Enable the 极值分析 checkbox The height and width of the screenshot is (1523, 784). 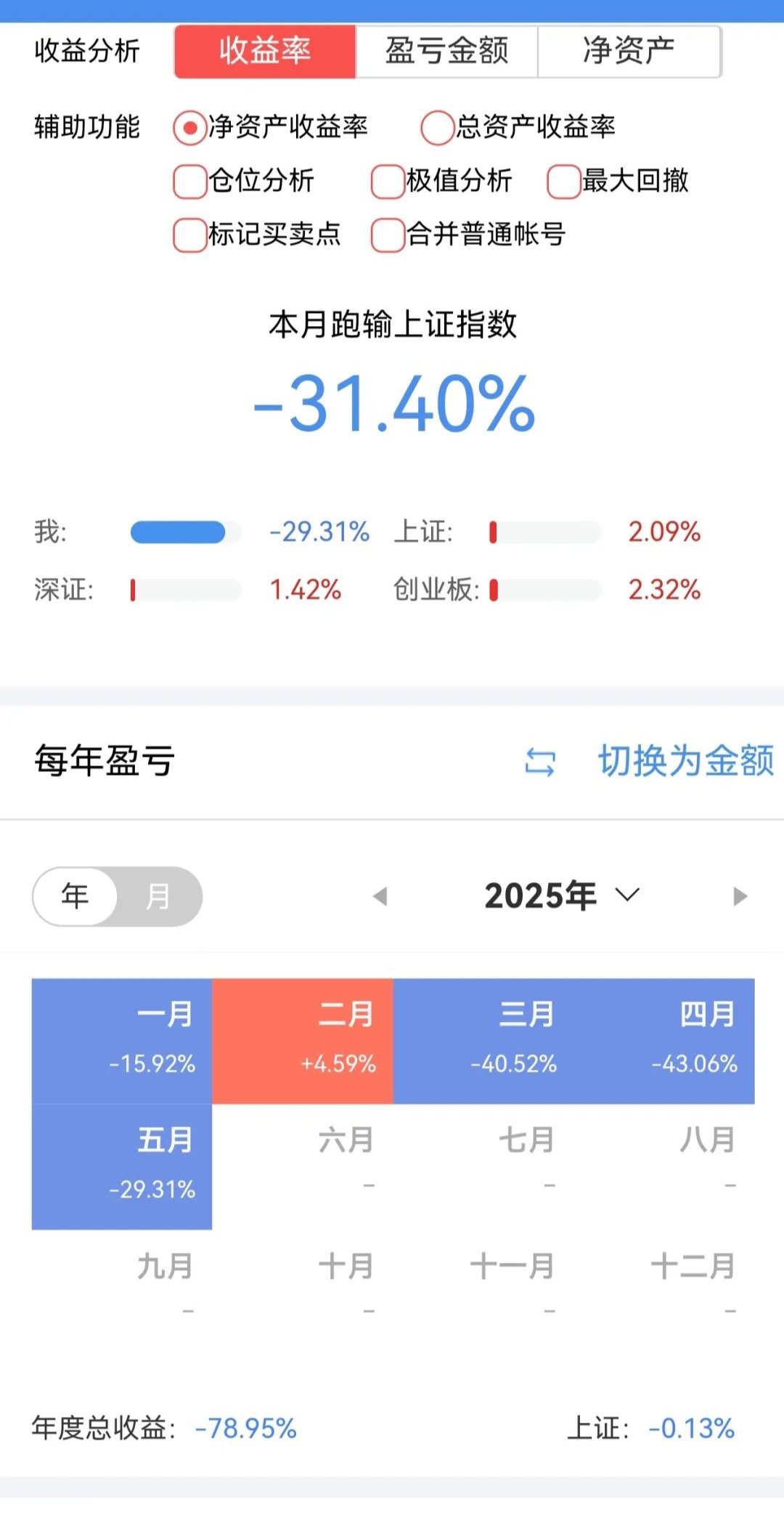coord(388,182)
